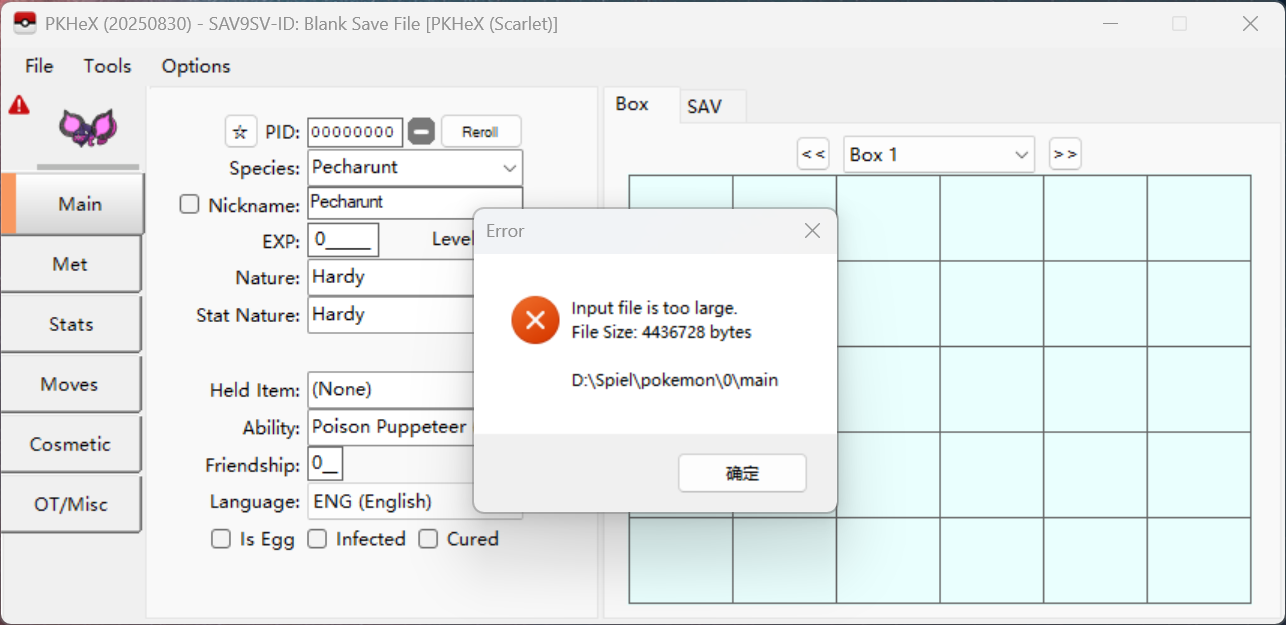Image resolution: width=1286 pixels, height=625 pixels.
Task: Toggle the Infected checkbox
Action: click(x=317, y=539)
